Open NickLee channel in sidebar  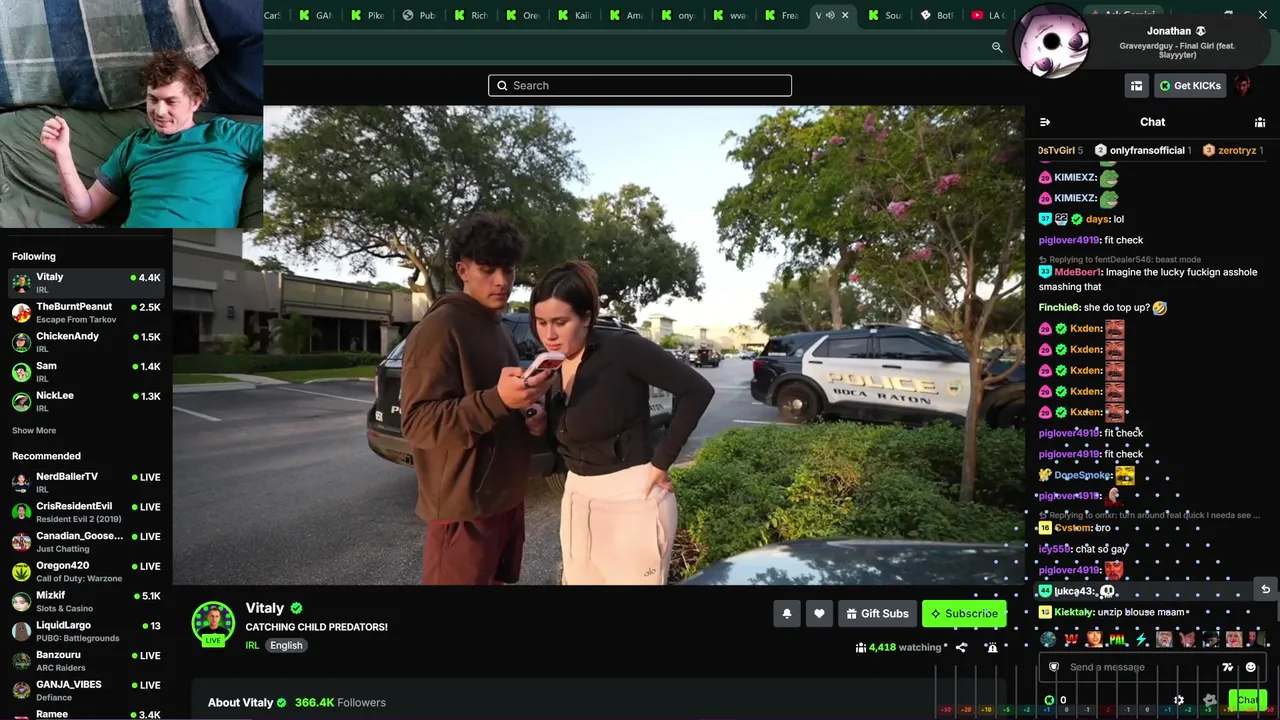86,401
